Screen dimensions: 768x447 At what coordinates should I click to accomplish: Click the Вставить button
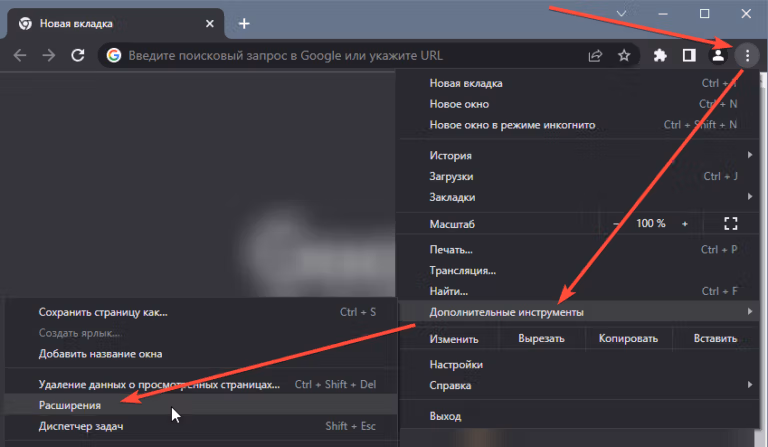[x=716, y=339]
